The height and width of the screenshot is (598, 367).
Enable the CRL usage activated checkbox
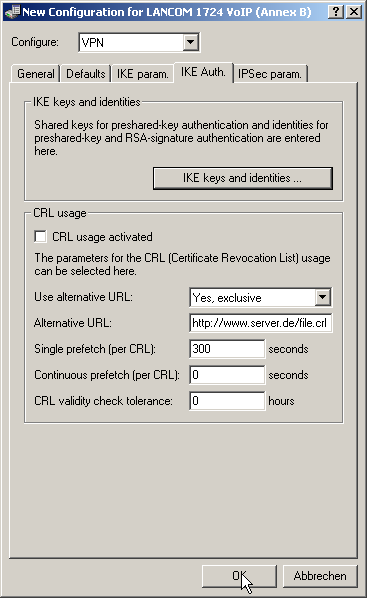point(40,236)
